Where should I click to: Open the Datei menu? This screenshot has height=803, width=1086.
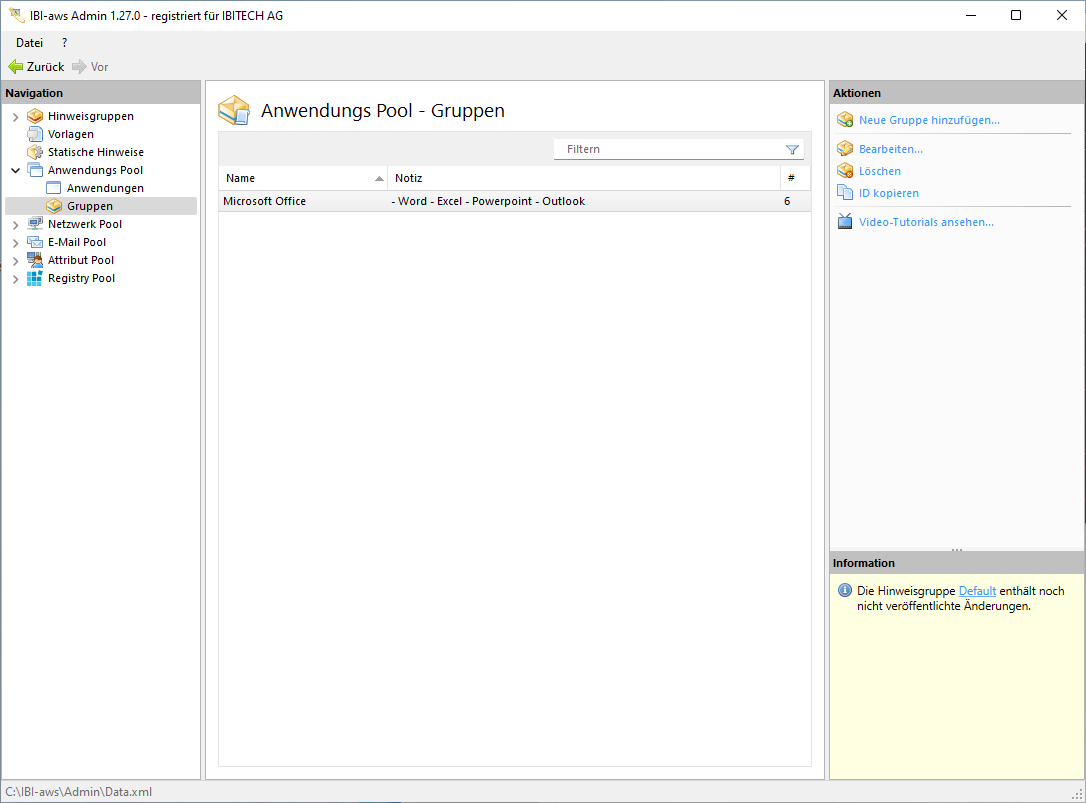(x=29, y=43)
